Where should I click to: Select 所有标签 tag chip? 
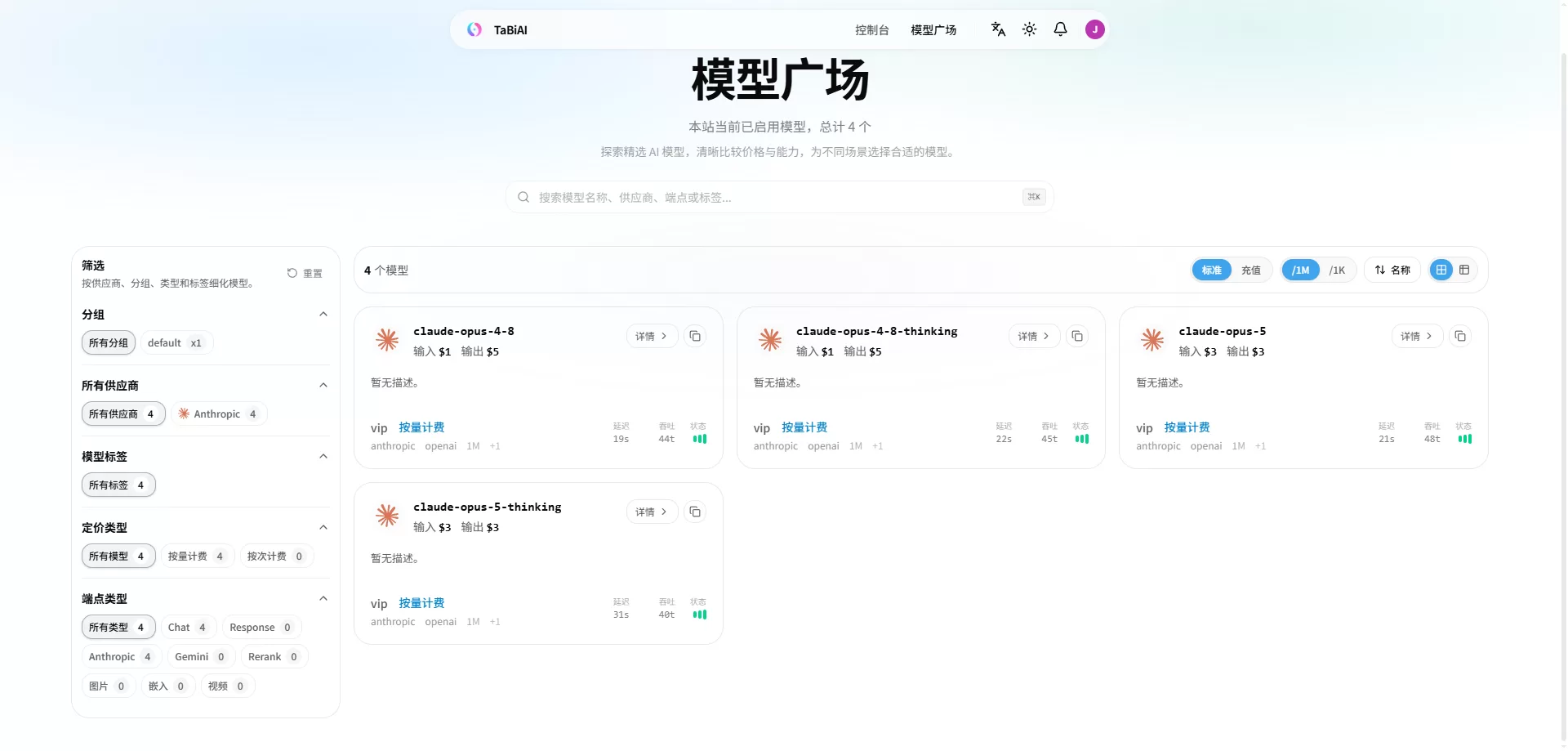[x=118, y=485]
